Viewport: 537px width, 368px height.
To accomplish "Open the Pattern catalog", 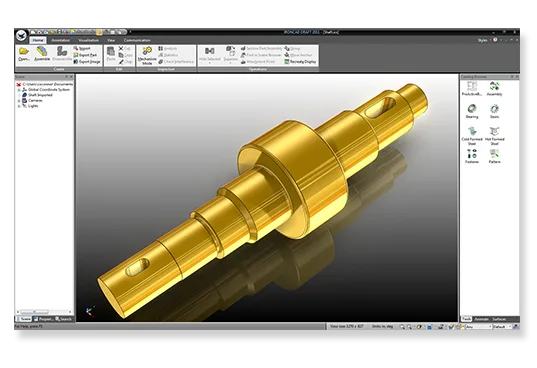I will (494, 156).
